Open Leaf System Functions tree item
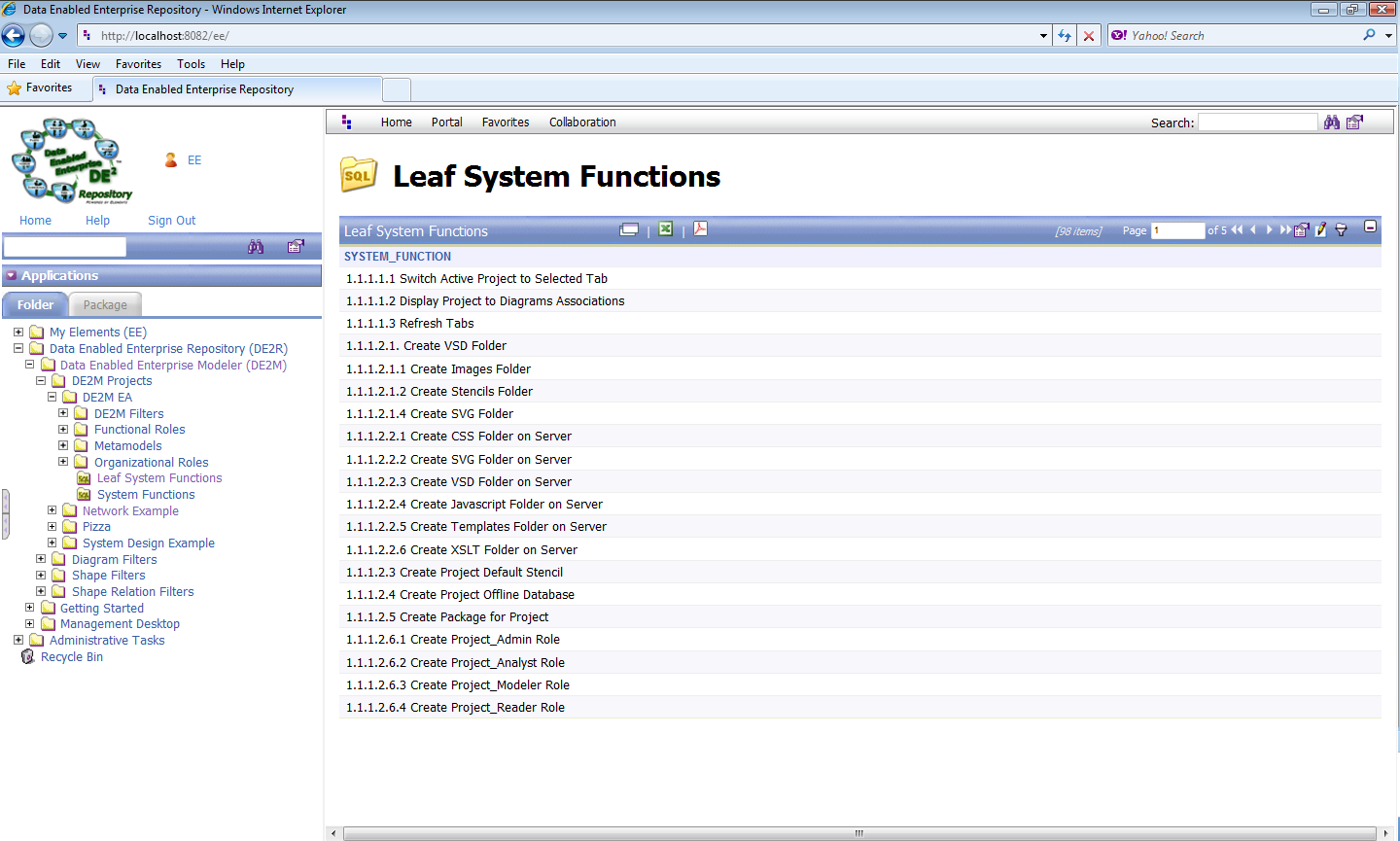Screen dimensions: 1400x841 [159, 478]
